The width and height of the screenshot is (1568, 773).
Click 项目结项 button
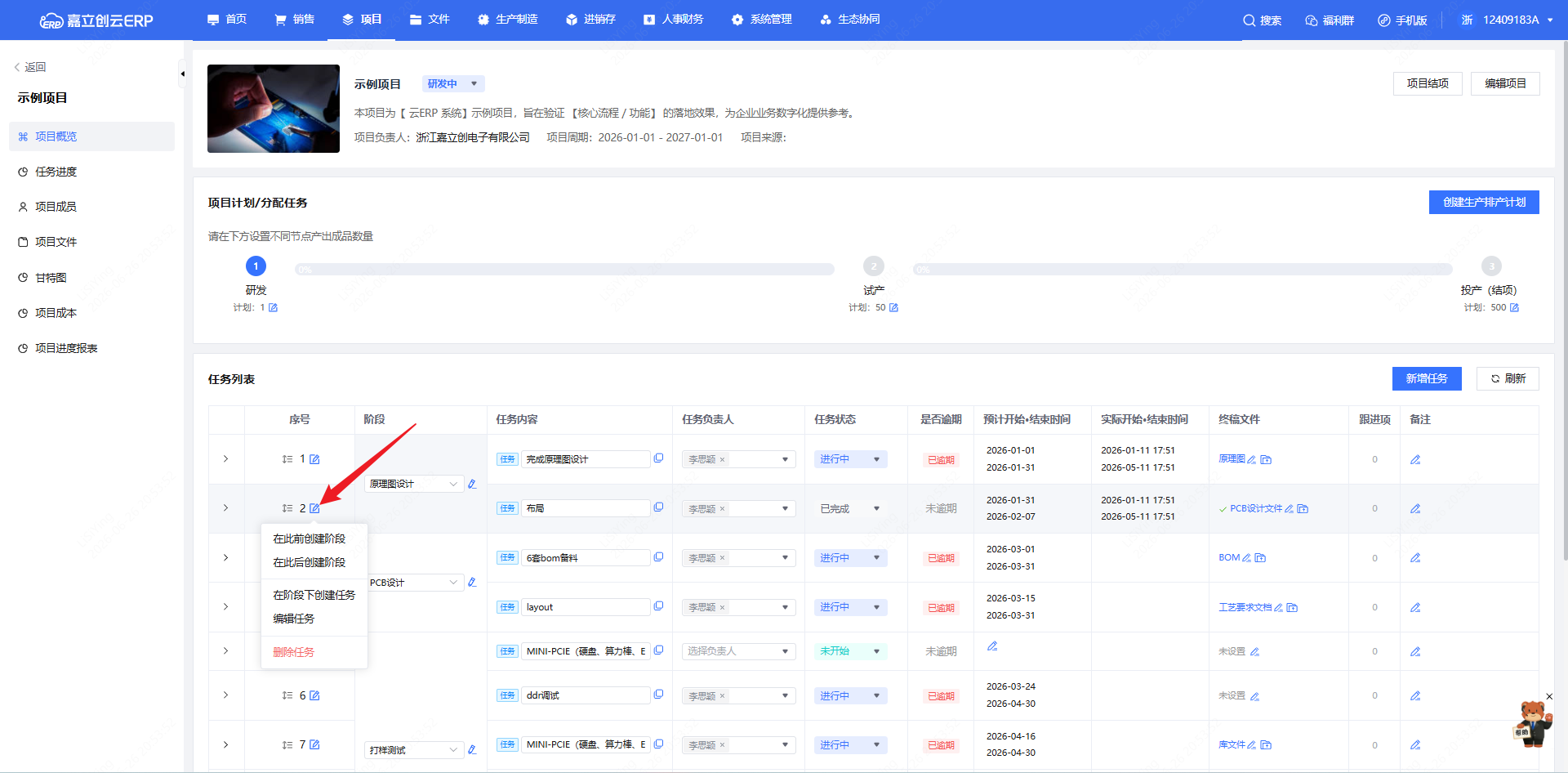click(x=1428, y=83)
